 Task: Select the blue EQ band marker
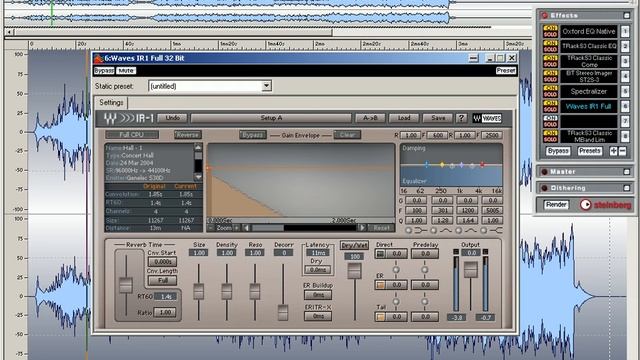[427, 164]
